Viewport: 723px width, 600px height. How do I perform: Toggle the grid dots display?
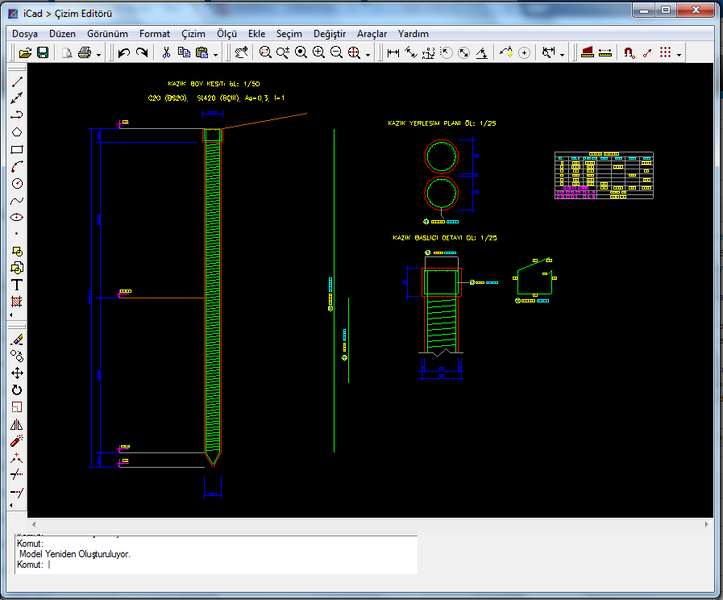click(x=665, y=53)
